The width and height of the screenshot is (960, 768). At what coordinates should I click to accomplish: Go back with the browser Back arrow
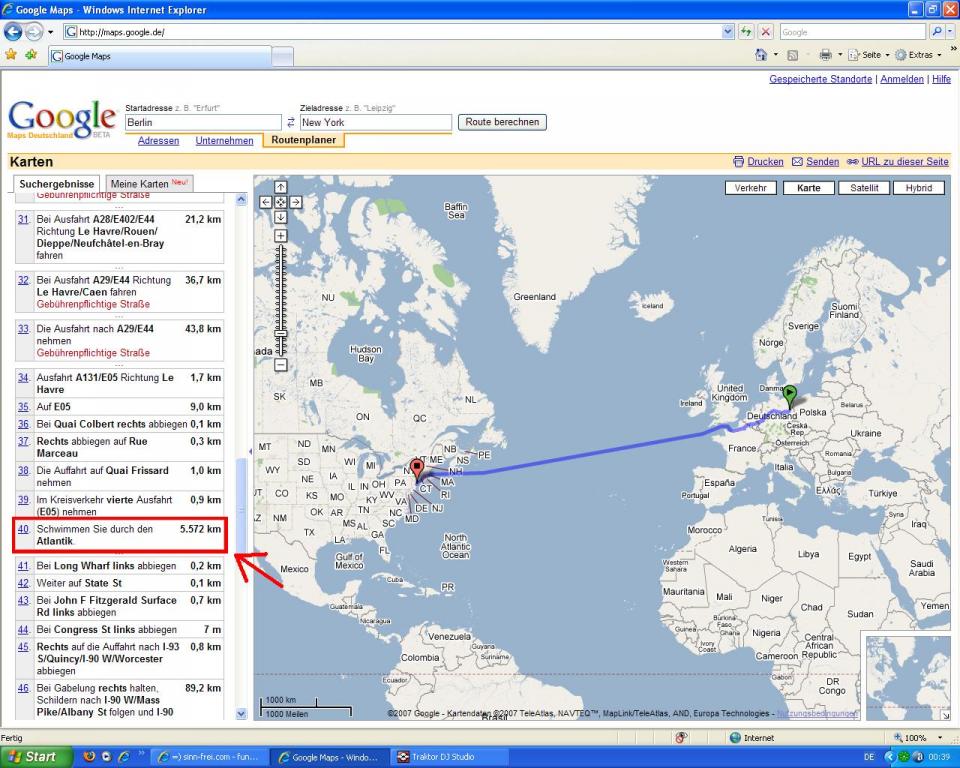pyautogui.click(x=13, y=32)
